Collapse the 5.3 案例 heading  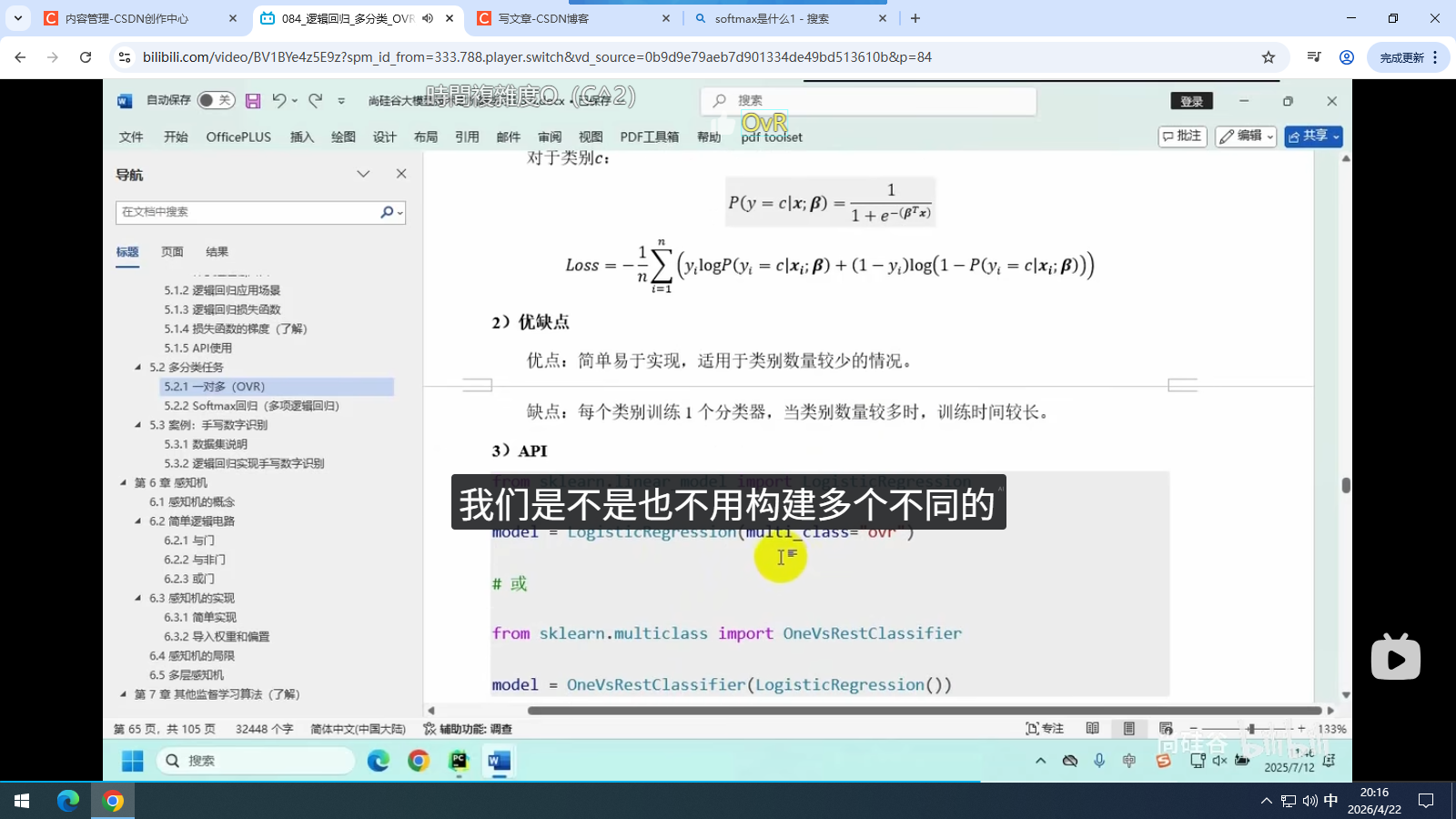(x=138, y=425)
